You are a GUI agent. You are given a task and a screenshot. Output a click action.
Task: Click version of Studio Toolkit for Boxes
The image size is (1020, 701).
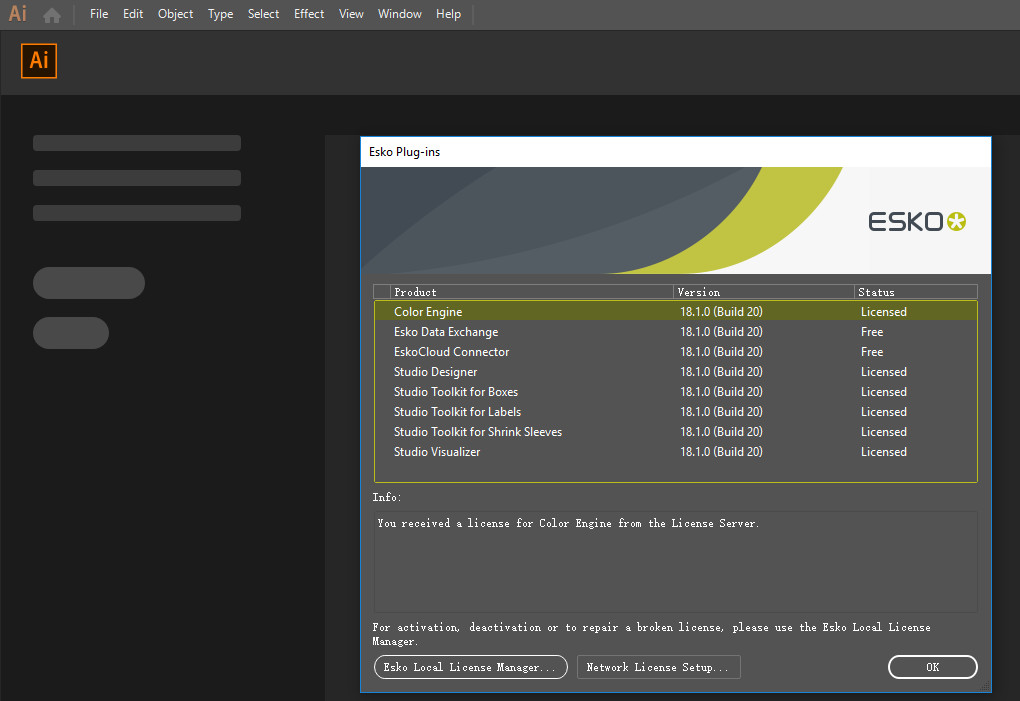pos(721,391)
